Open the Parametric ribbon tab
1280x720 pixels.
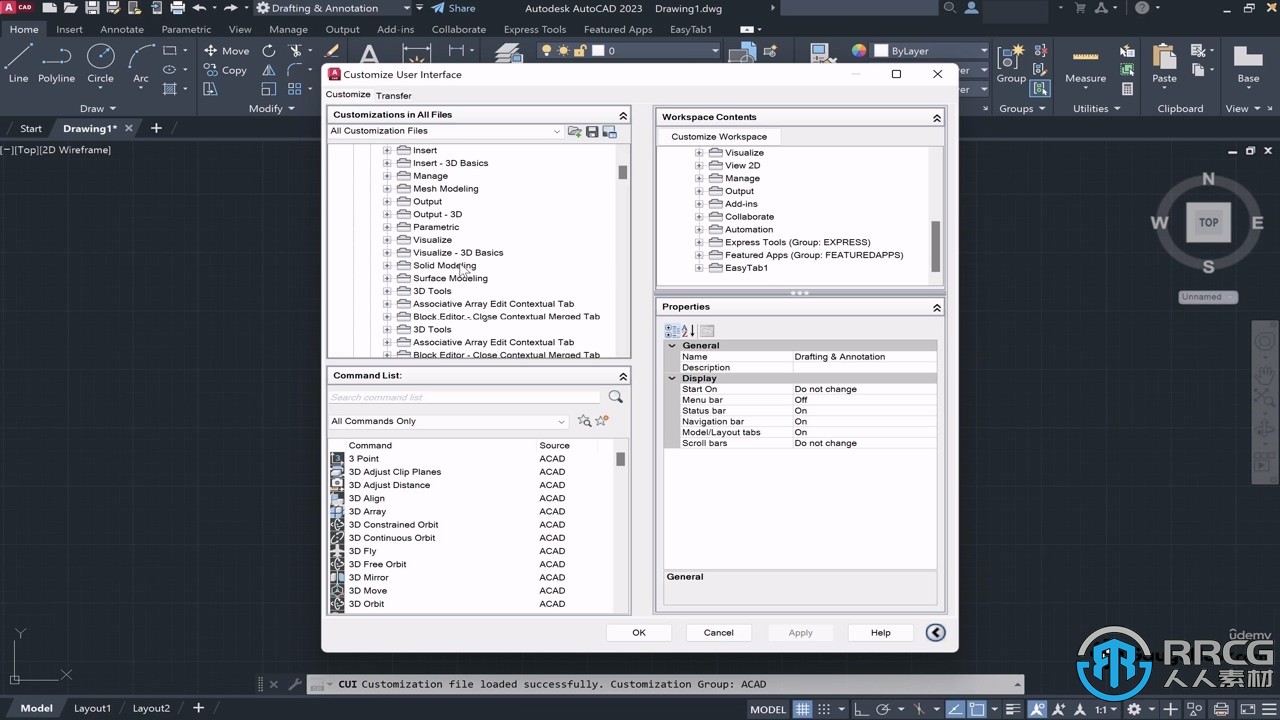(x=186, y=29)
